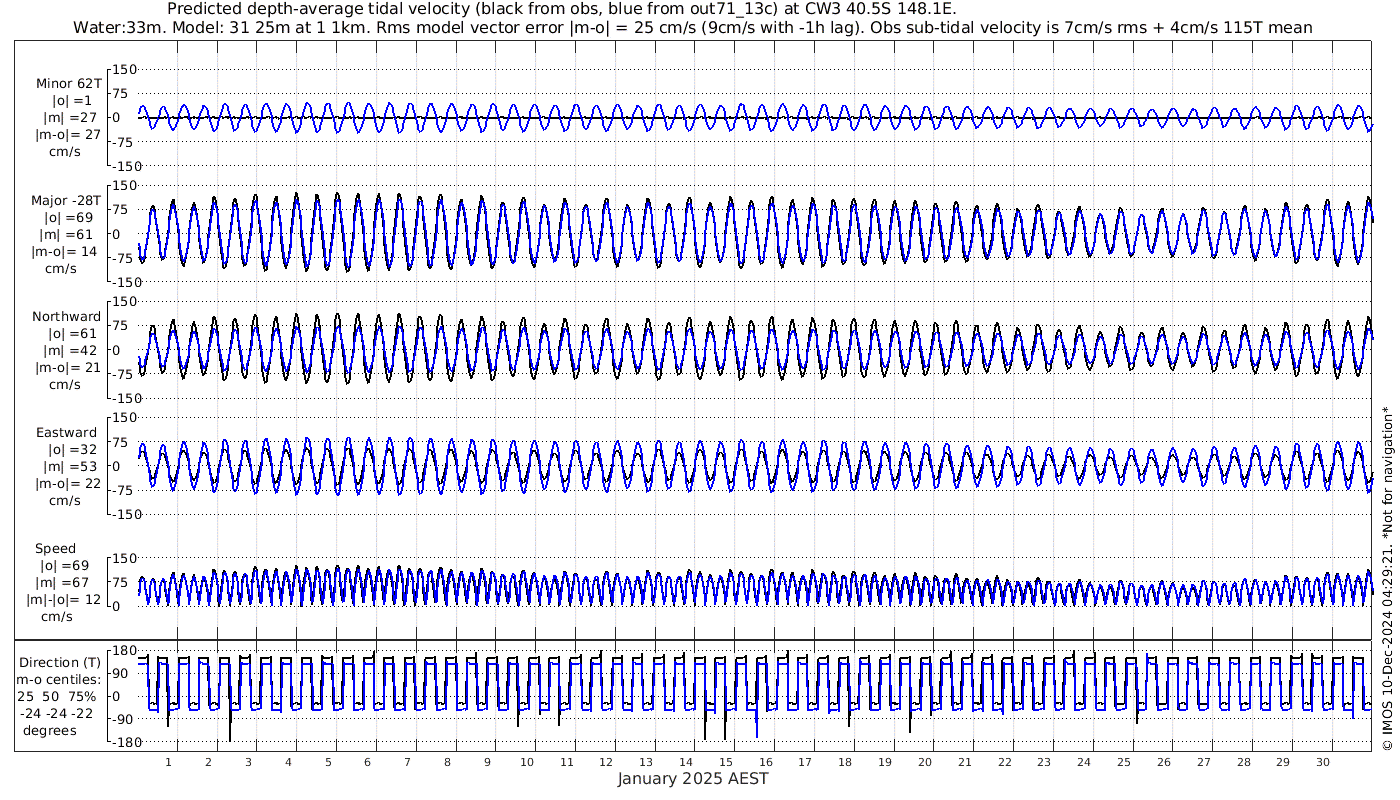Select the '|m-o|= 14' value in the Major panel
Viewport: 1400px width, 800px height.
pos(66,251)
